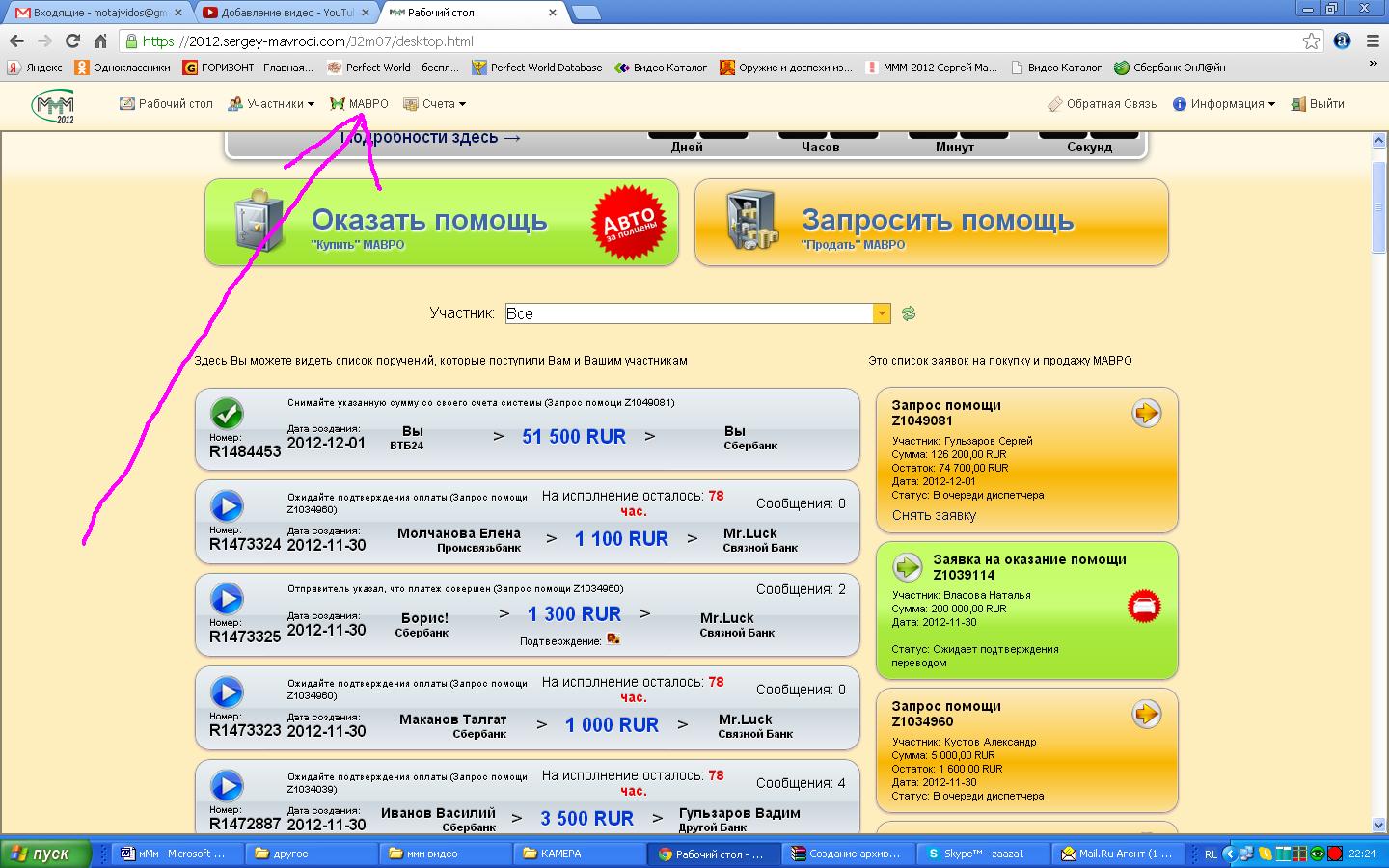Expand the Информация menu
Image resolution: width=1389 pixels, height=868 pixels.
[1223, 104]
